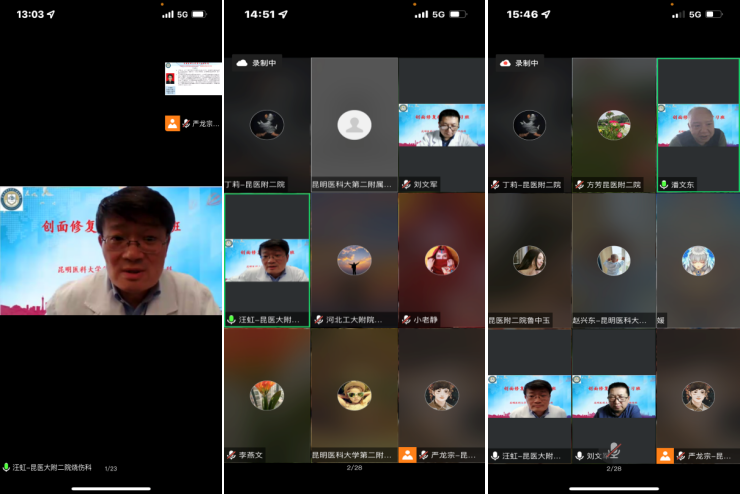
Task: Tap the muted mic icon beside 河北工大附院
Action: point(317,320)
